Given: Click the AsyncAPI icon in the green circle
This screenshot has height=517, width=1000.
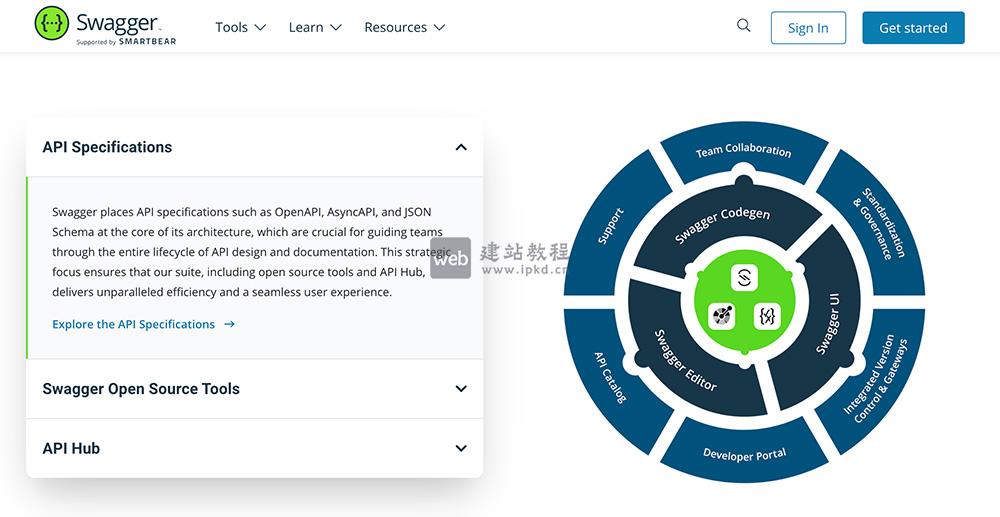Looking at the screenshot, I should [x=722, y=316].
